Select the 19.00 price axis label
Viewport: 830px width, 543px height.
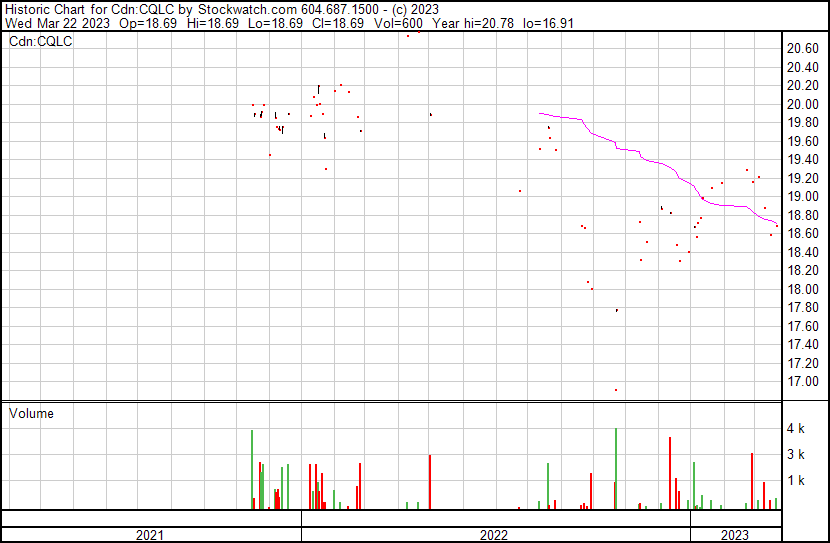click(x=804, y=197)
